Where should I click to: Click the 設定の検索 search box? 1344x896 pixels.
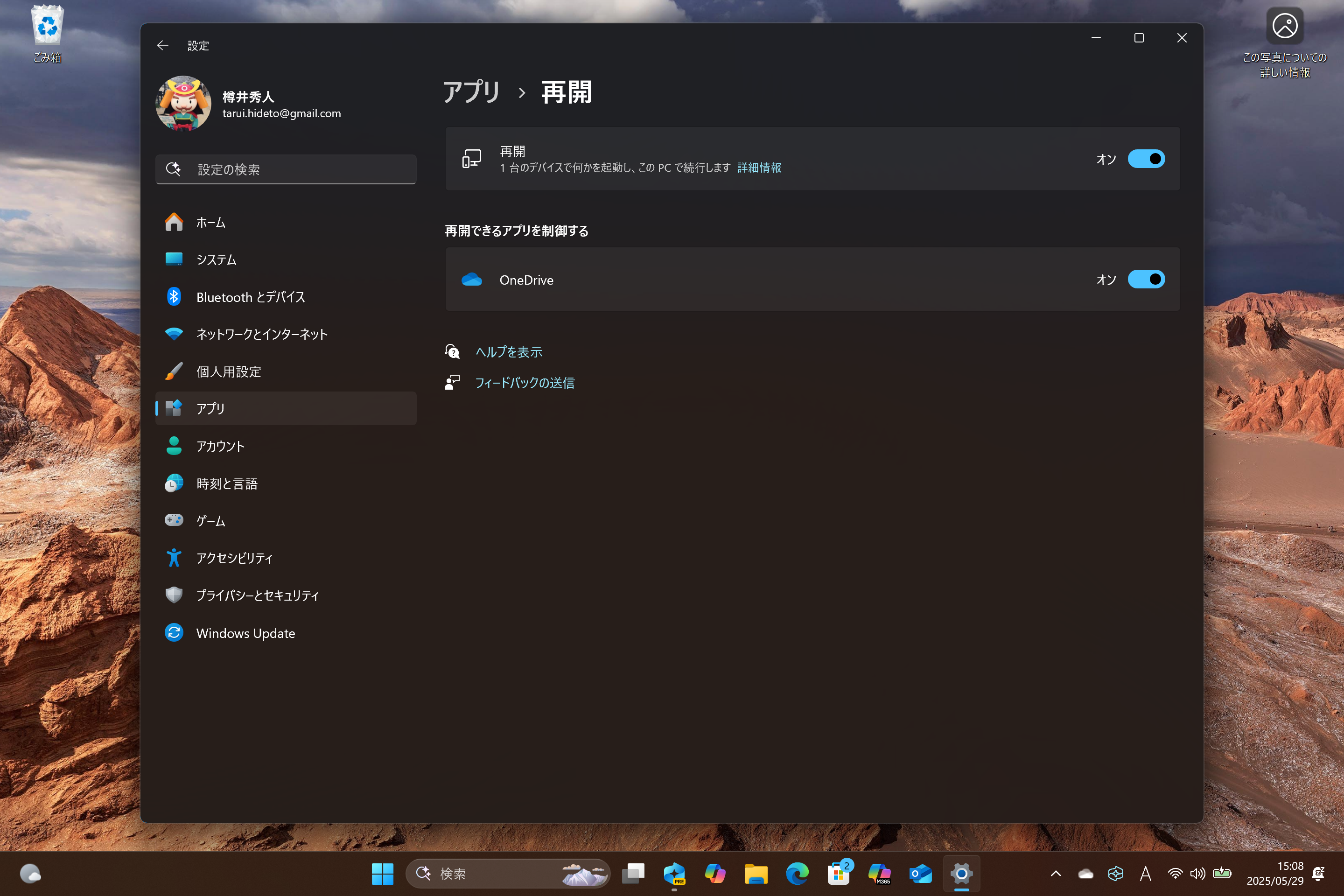286,169
